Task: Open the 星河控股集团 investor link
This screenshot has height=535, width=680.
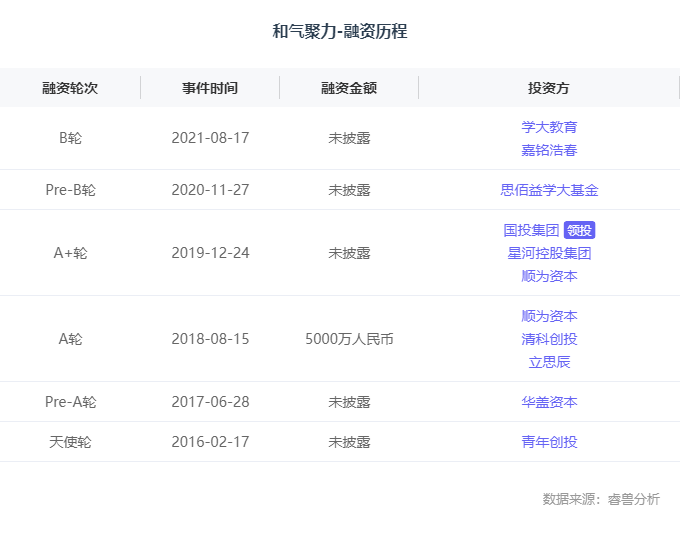Action: [549, 253]
